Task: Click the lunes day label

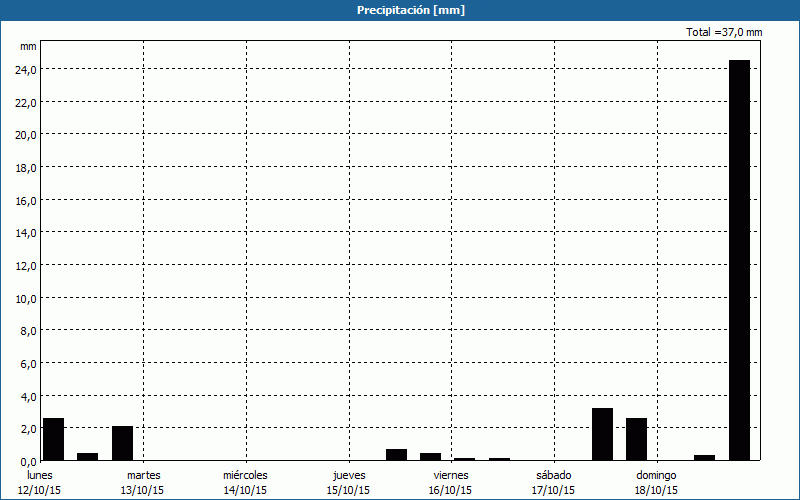Action: pyautogui.click(x=40, y=475)
